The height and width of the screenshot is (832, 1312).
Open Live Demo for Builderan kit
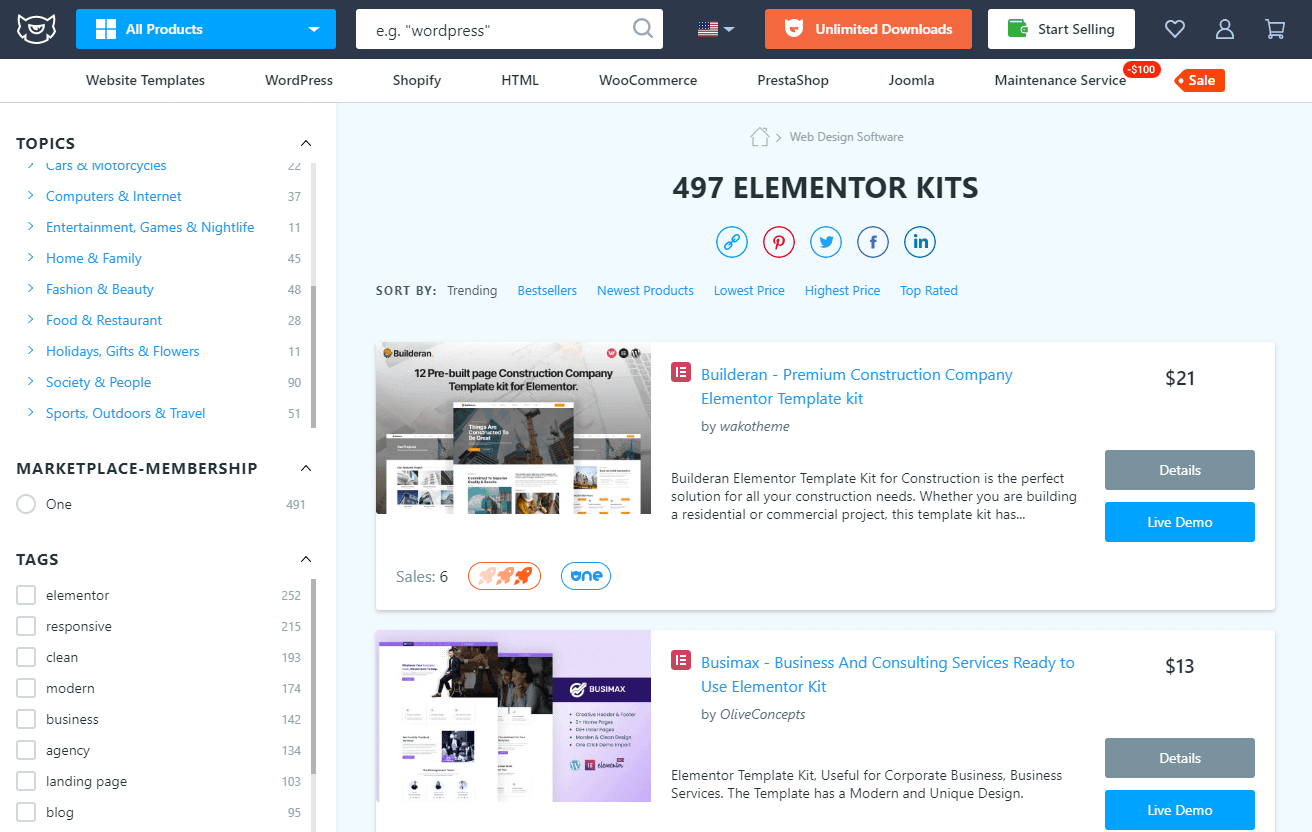pyautogui.click(x=1180, y=522)
